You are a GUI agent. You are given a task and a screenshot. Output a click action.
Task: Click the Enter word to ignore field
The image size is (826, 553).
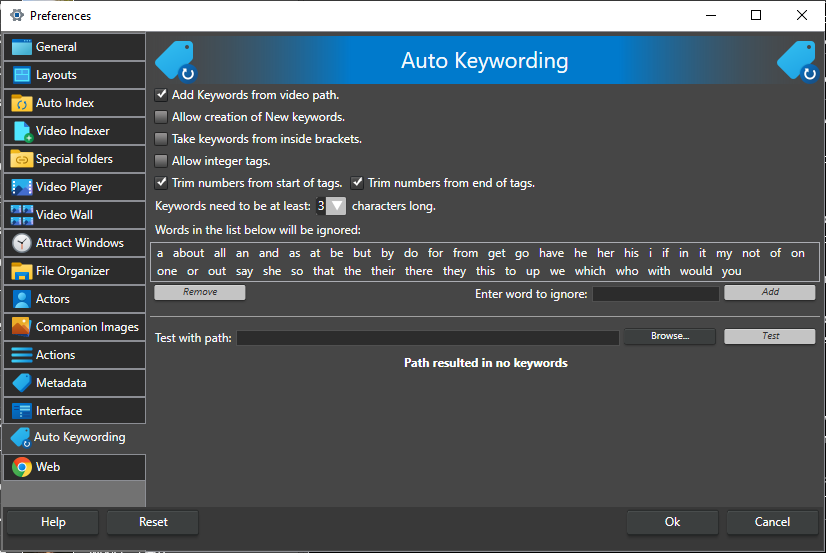655,294
